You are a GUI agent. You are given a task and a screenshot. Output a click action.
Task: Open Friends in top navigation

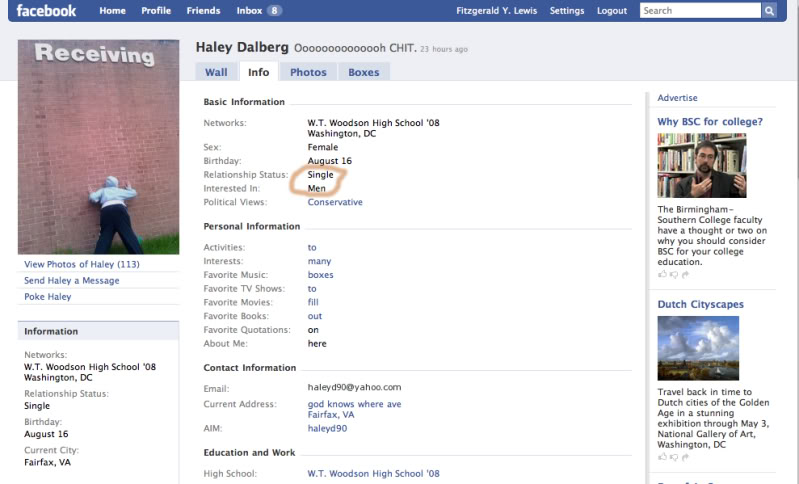click(x=203, y=11)
